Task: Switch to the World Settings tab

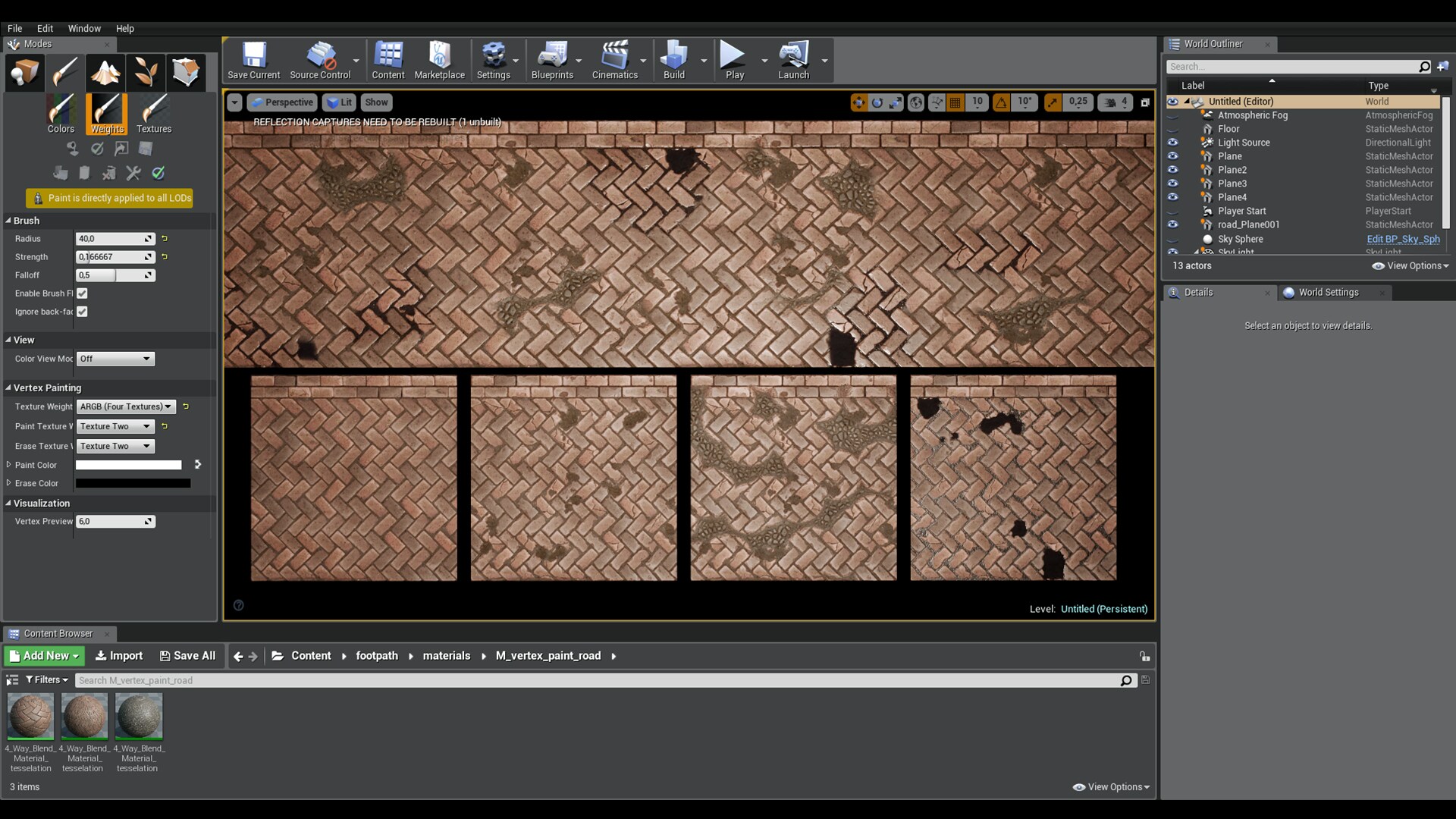Action: coord(1328,293)
